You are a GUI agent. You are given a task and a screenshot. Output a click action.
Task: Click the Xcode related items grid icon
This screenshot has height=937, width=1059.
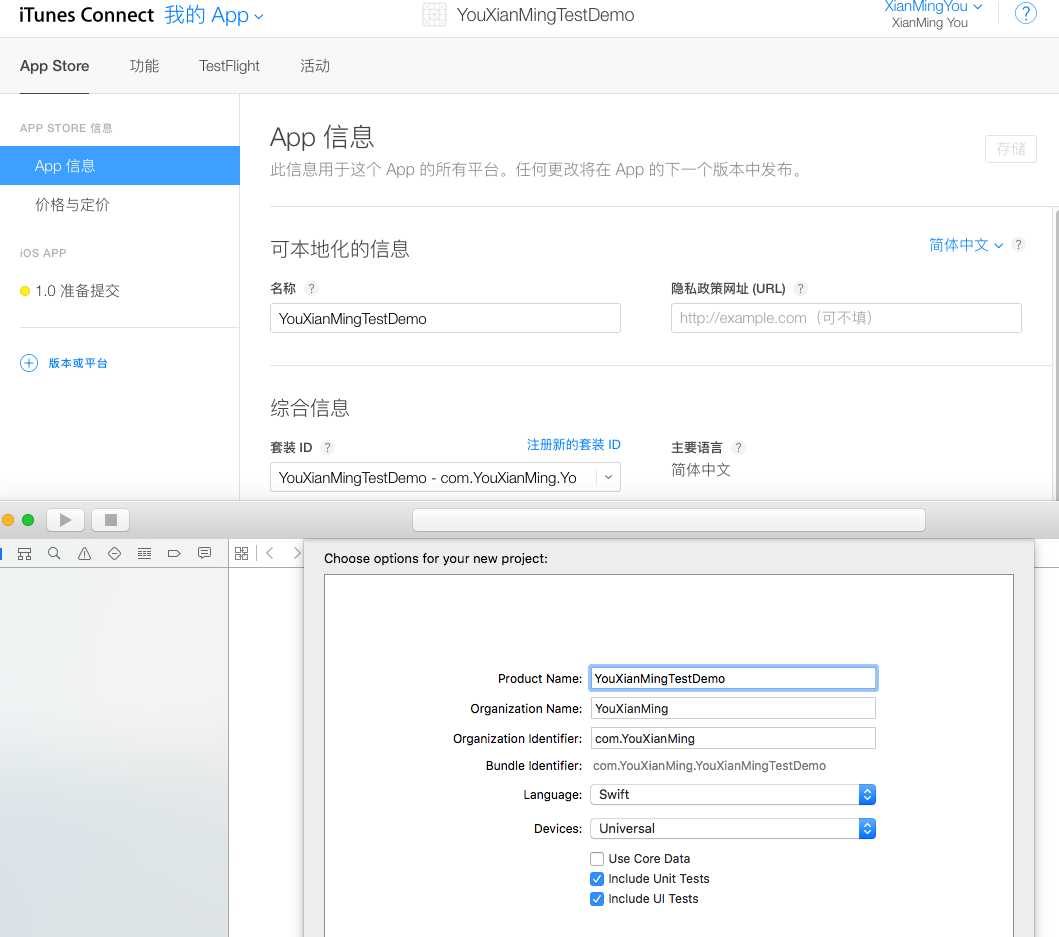click(241, 553)
